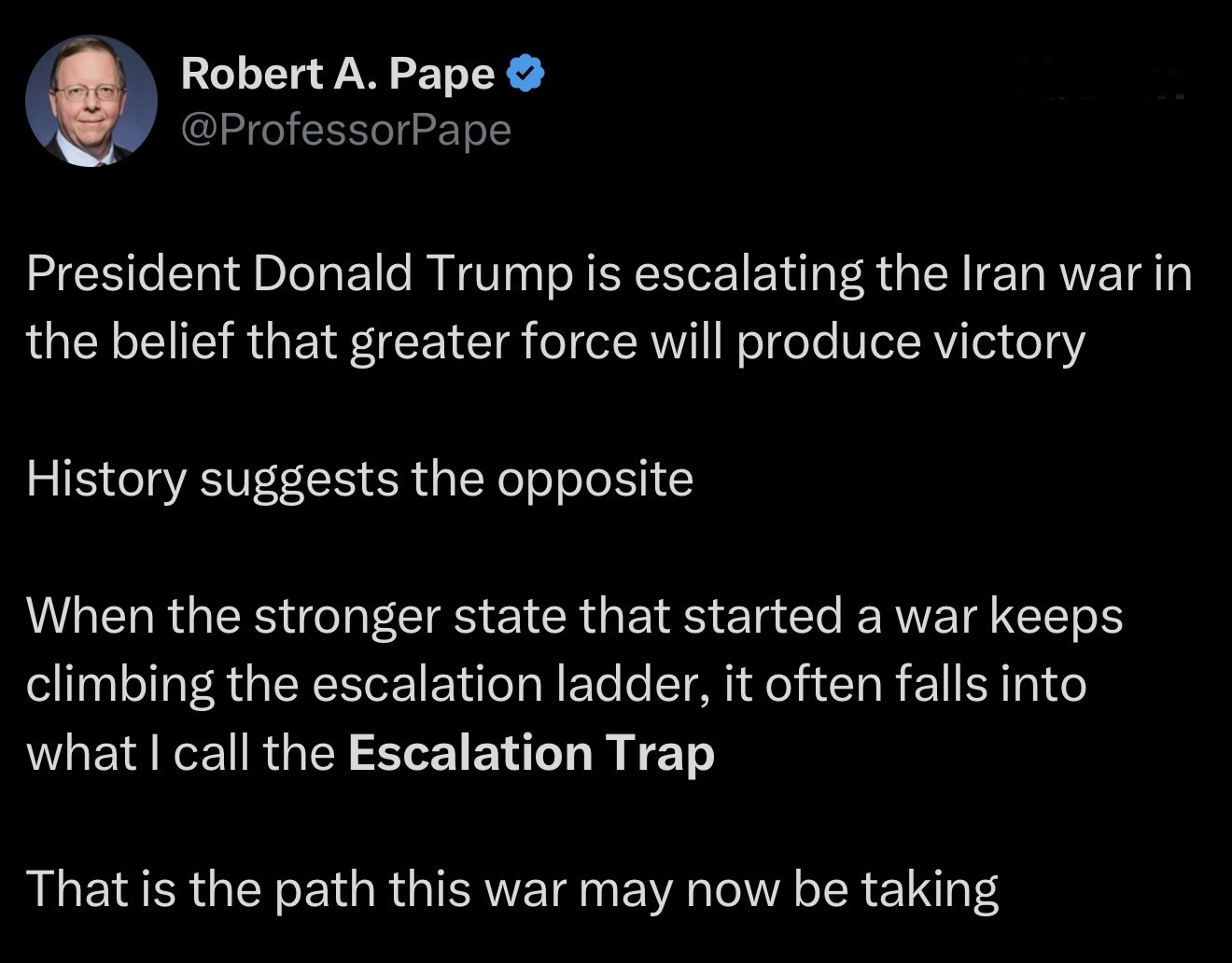The height and width of the screenshot is (963, 1232).
Task: Click the @ProfessorPape handle
Action: pos(346,130)
